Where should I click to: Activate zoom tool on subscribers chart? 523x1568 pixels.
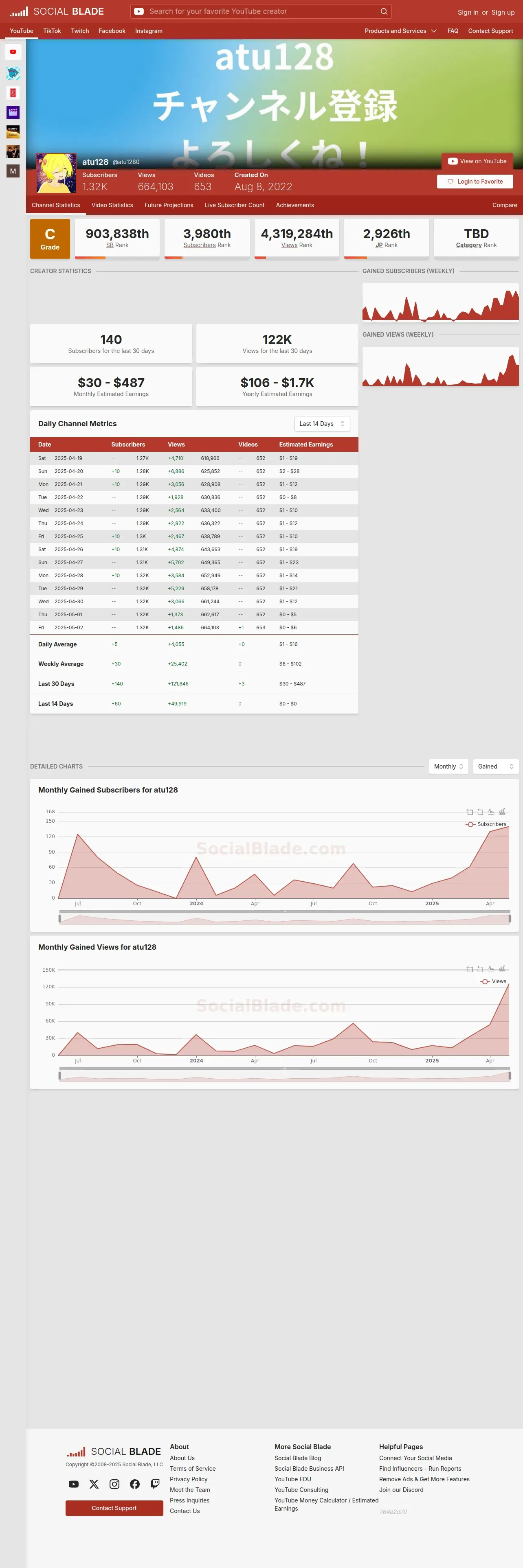tap(469, 811)
